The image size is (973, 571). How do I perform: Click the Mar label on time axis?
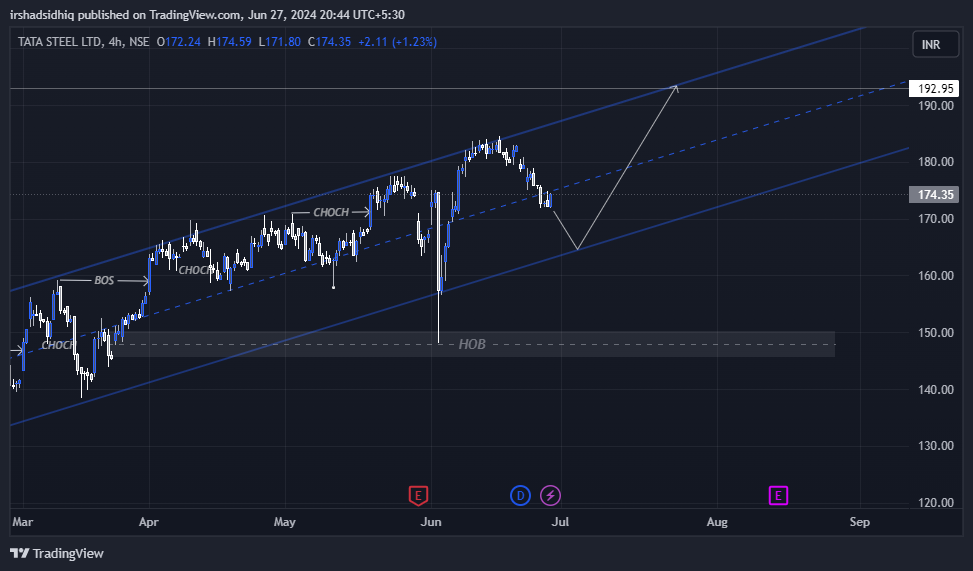23,521
